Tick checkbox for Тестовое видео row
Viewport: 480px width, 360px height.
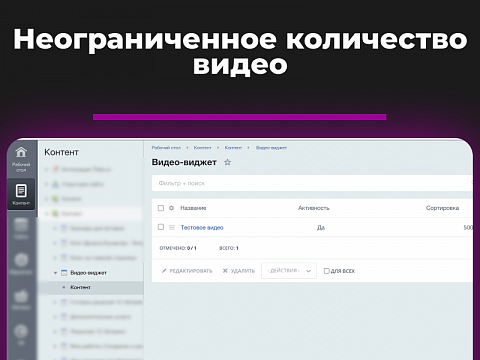click(161, 227)
